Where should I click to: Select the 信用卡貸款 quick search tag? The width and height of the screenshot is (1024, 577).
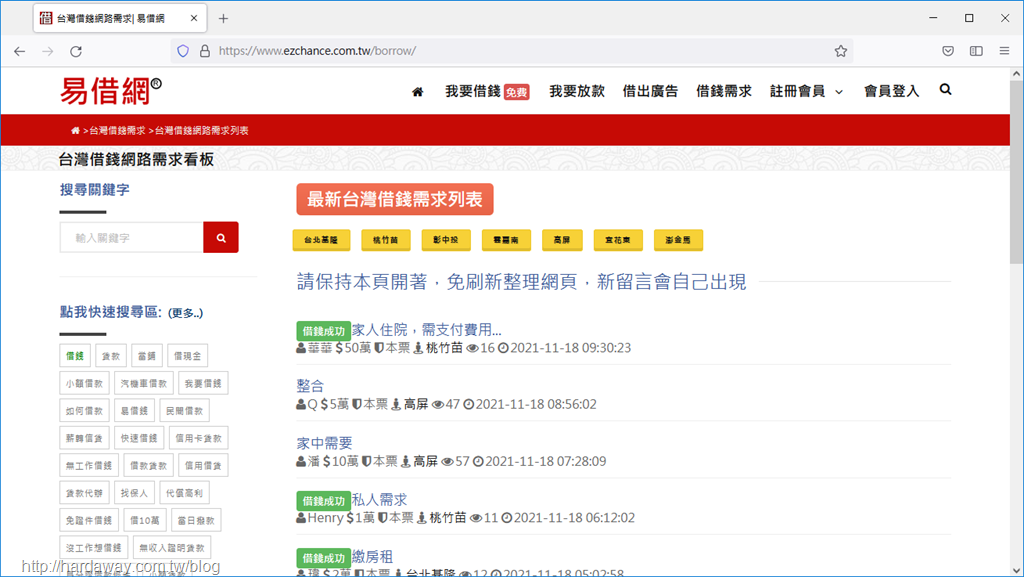coord(199,438)
